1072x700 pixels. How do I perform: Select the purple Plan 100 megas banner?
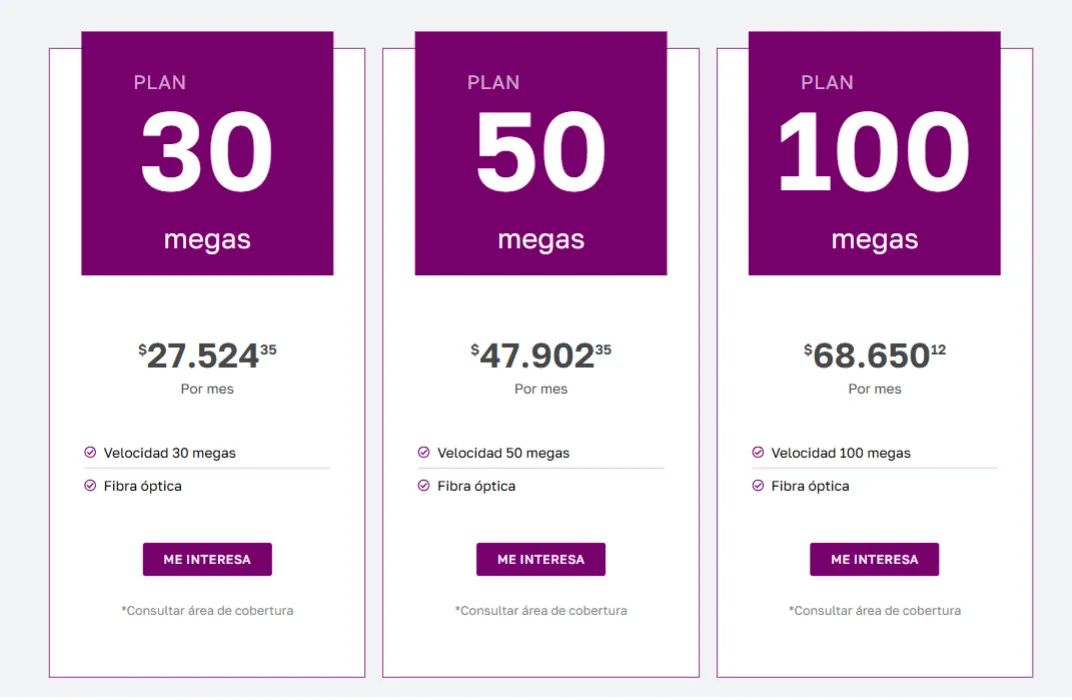[874, 153]
